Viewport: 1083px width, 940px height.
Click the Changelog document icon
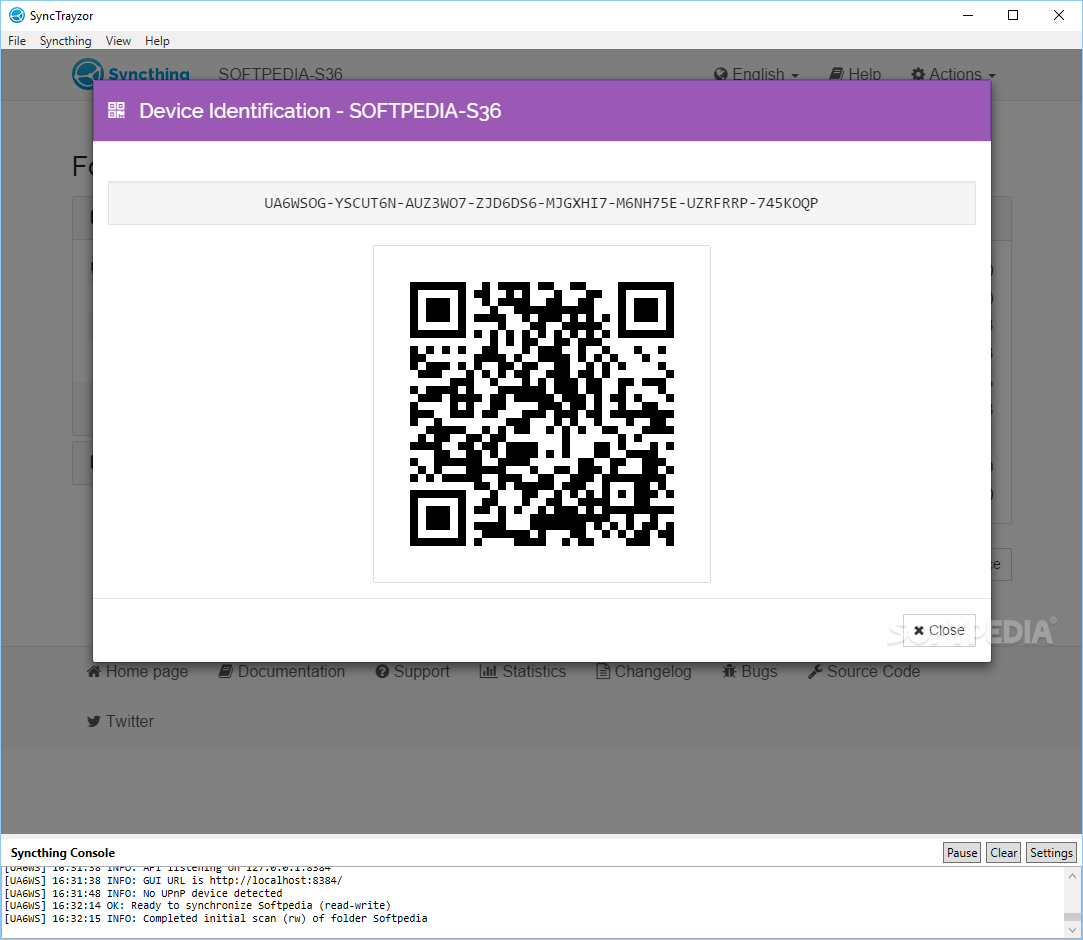[603, 671]
